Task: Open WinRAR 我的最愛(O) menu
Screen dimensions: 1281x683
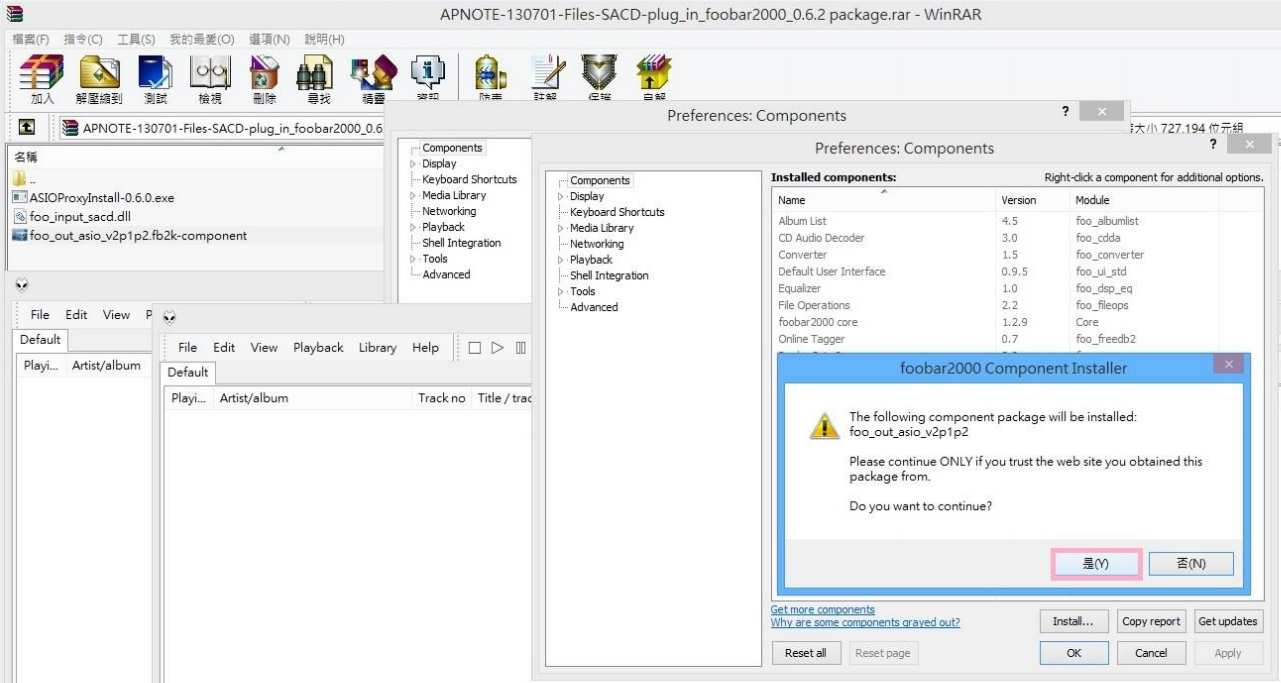Action: pyautogui.click(x=202, y=39)
